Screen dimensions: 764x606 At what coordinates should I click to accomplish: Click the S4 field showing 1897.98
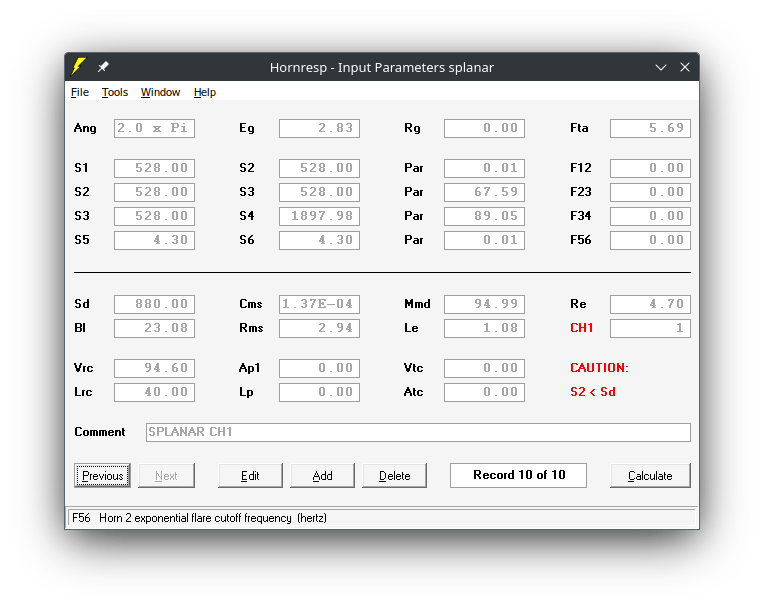[319, 216]
